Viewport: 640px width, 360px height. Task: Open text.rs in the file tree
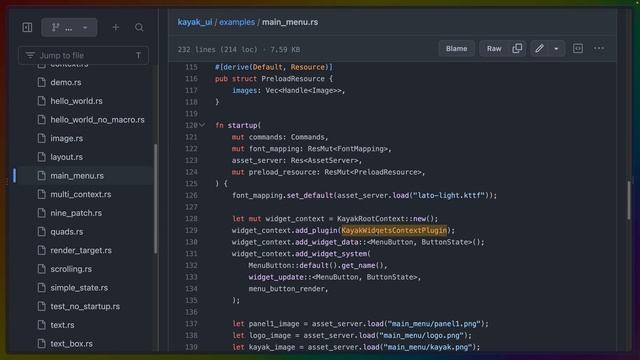click(62, 325)
